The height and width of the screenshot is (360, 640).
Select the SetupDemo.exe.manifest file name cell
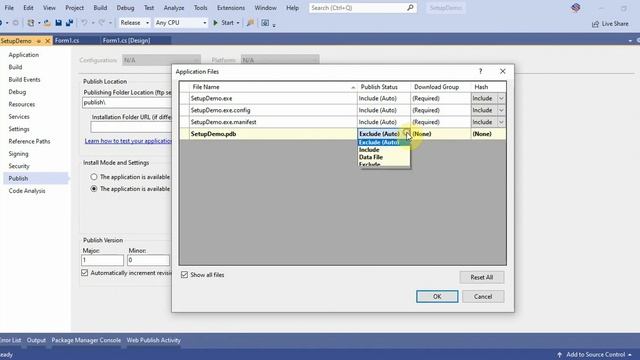click(x=273, y=122)
